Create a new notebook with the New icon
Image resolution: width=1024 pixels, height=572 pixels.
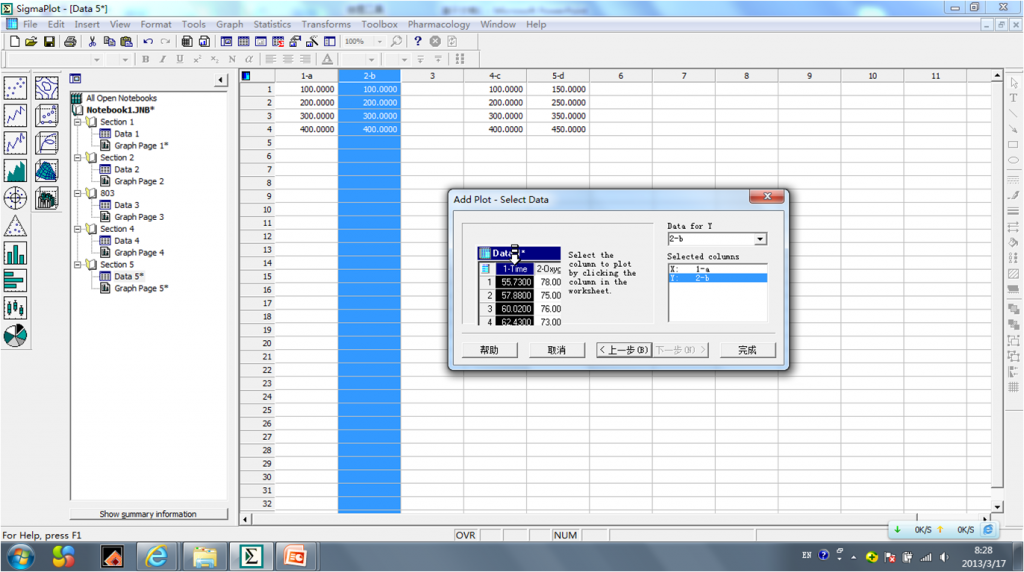pos(14,41)
